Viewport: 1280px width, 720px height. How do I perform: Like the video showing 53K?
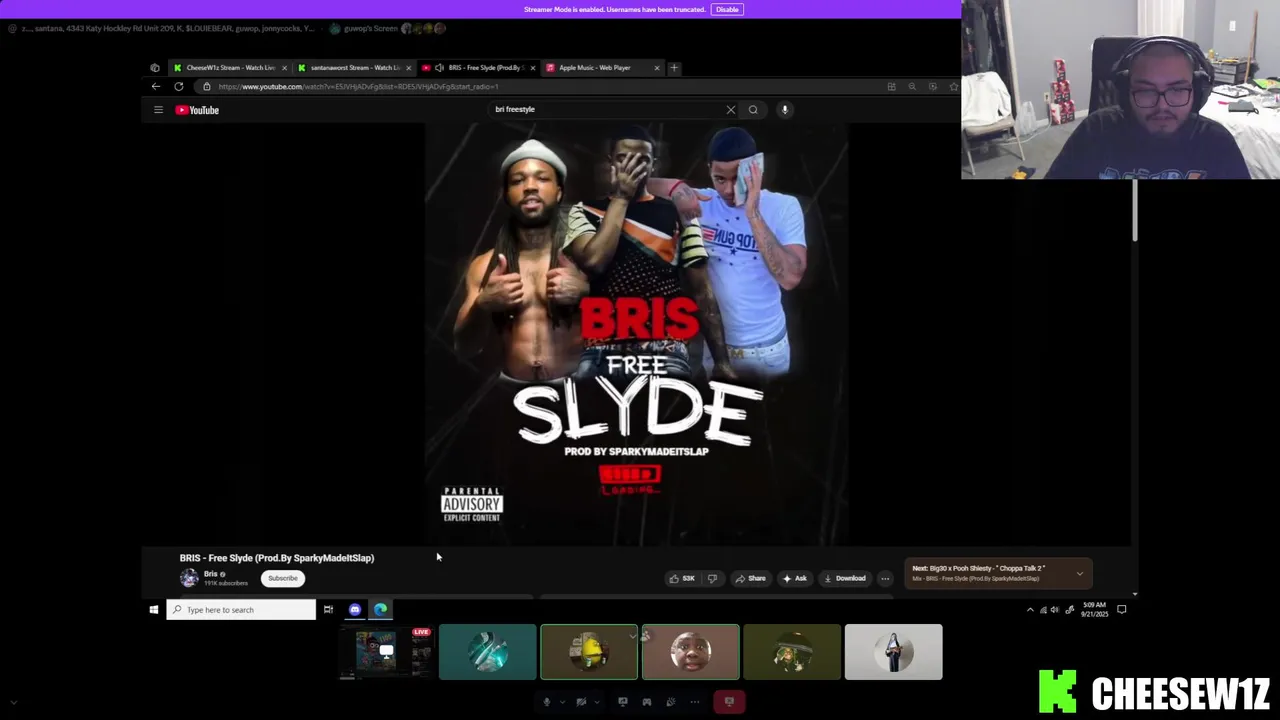682,578
